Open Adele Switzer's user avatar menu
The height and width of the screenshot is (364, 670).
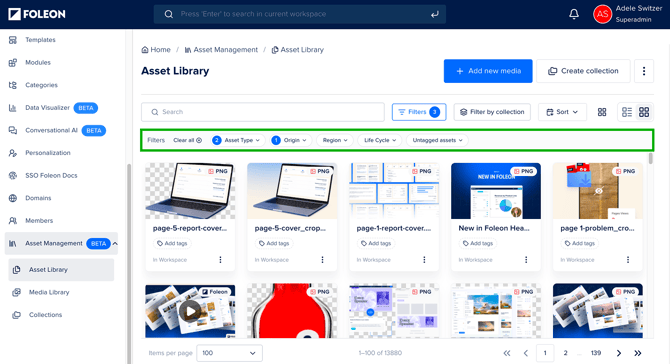[x=602, y=14]
